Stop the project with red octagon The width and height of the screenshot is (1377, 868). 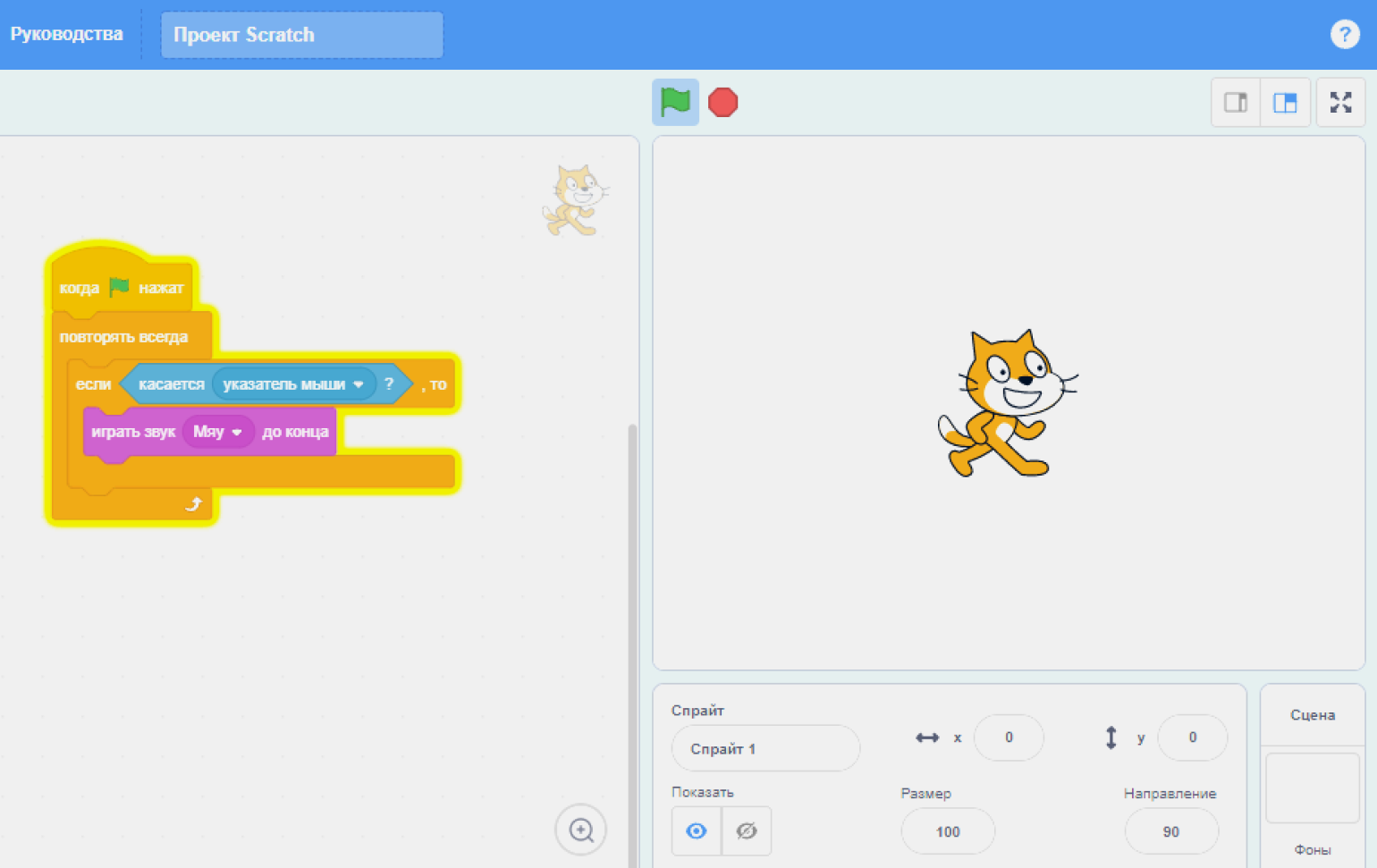(x=722, y=102)
